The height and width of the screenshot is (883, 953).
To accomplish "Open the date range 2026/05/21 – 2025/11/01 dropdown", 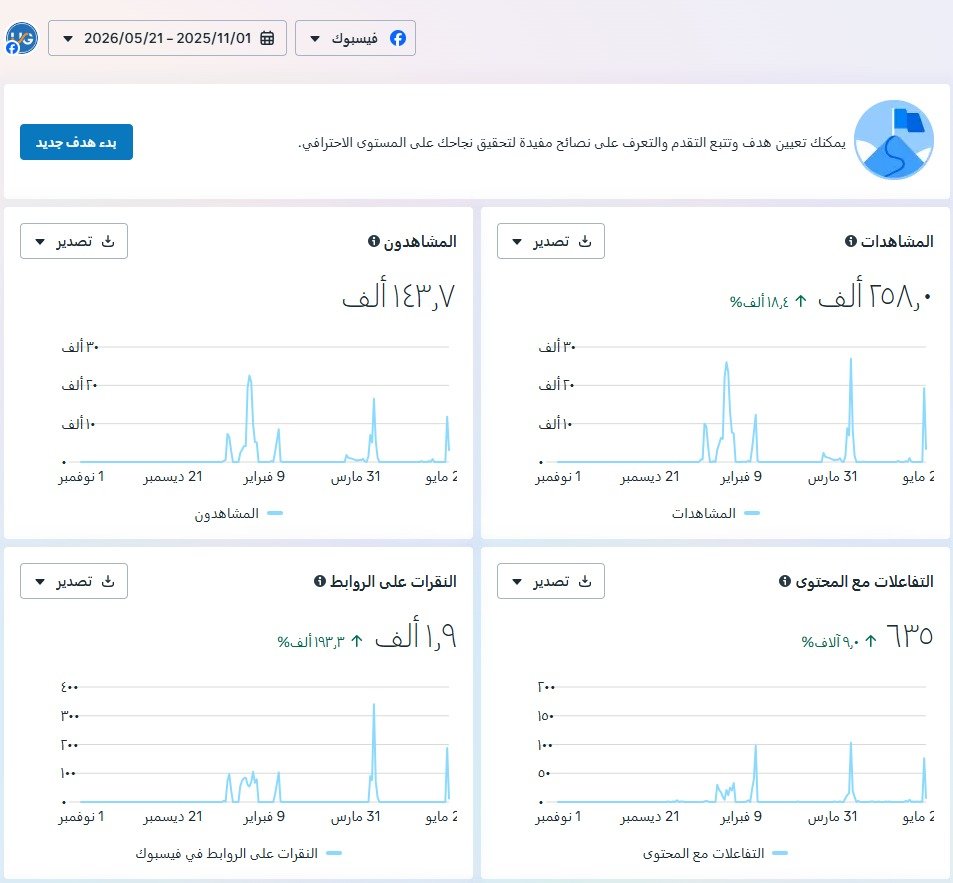I will [x=167, y=38].
